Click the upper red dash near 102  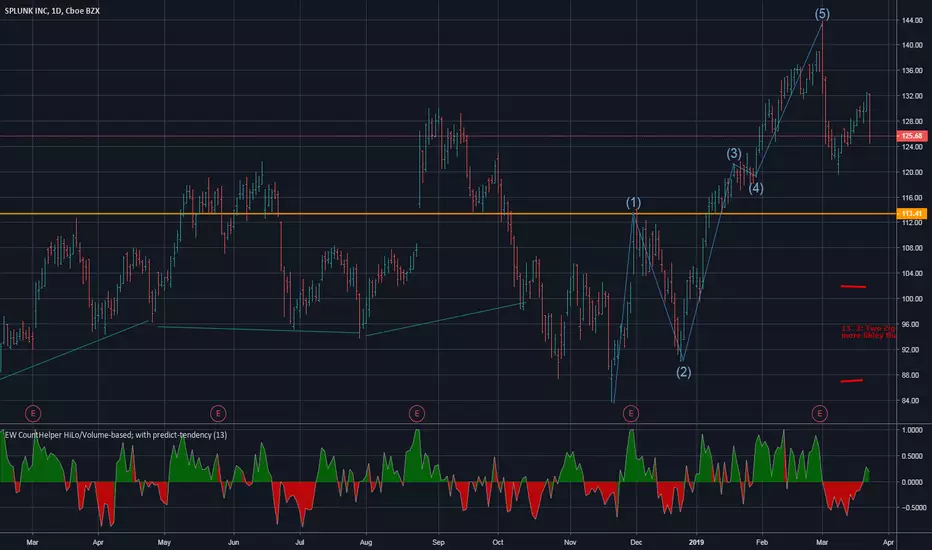853,287
